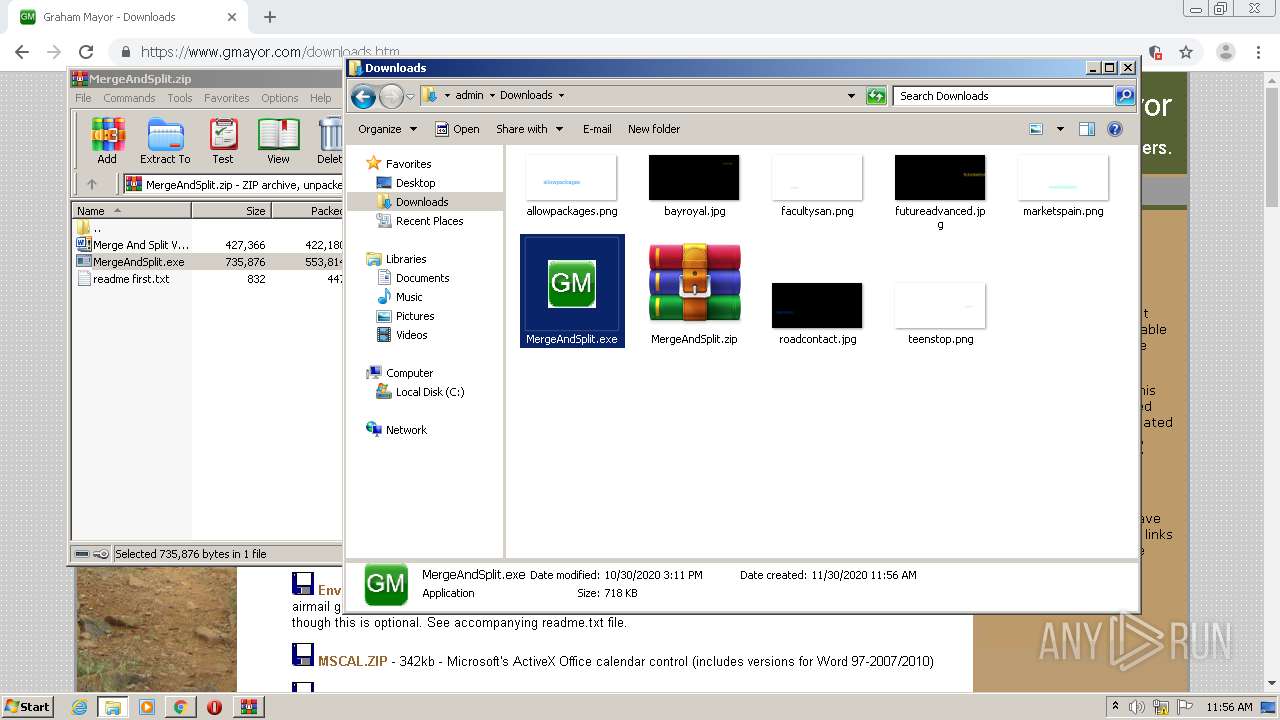Open the Windows Start button
1280x720 pixels.
pos(27,707)
